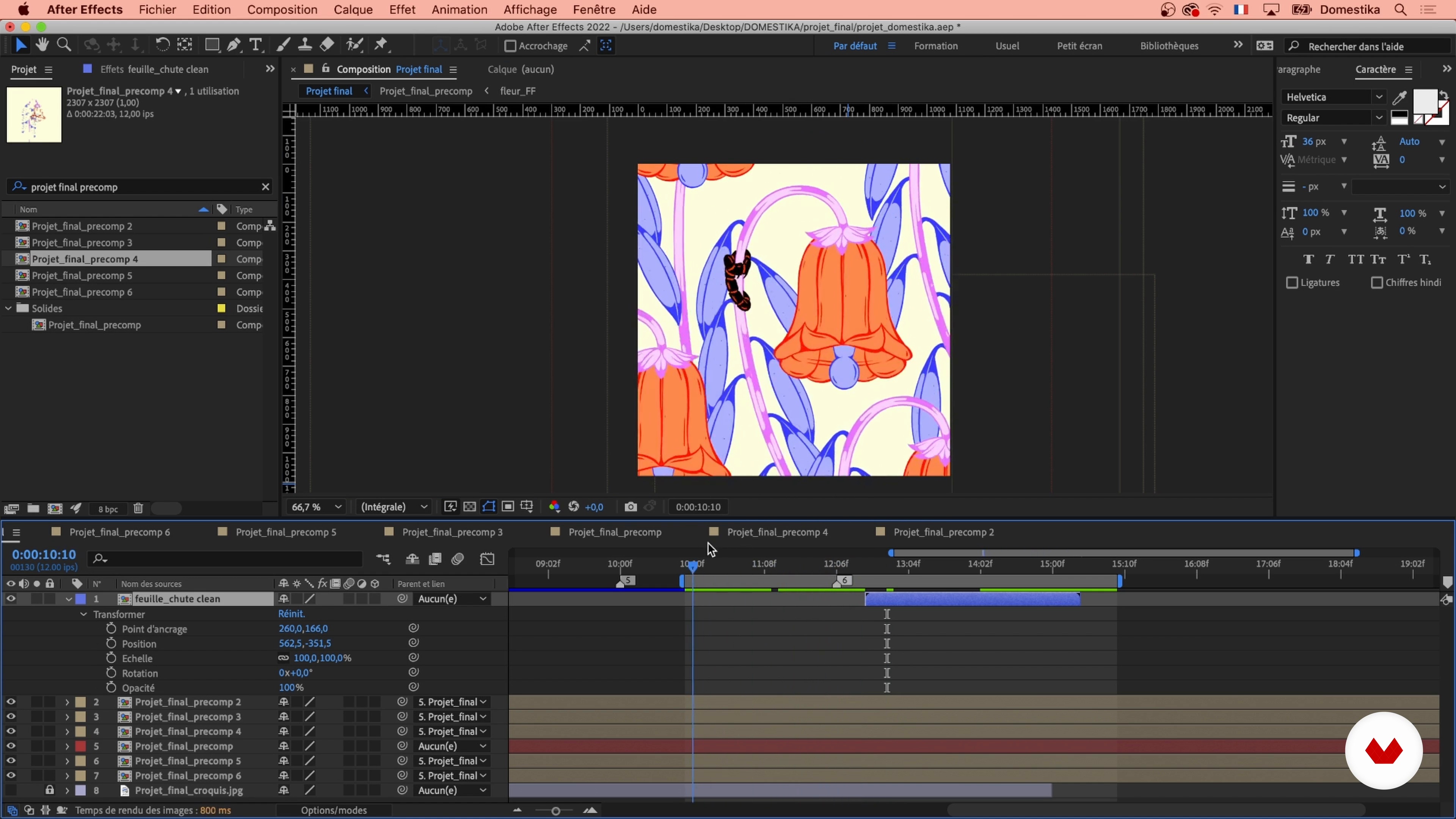Hide the feuille_chute clean layer
This screenshot has width=1456, height=819.
tap(11, 599)
